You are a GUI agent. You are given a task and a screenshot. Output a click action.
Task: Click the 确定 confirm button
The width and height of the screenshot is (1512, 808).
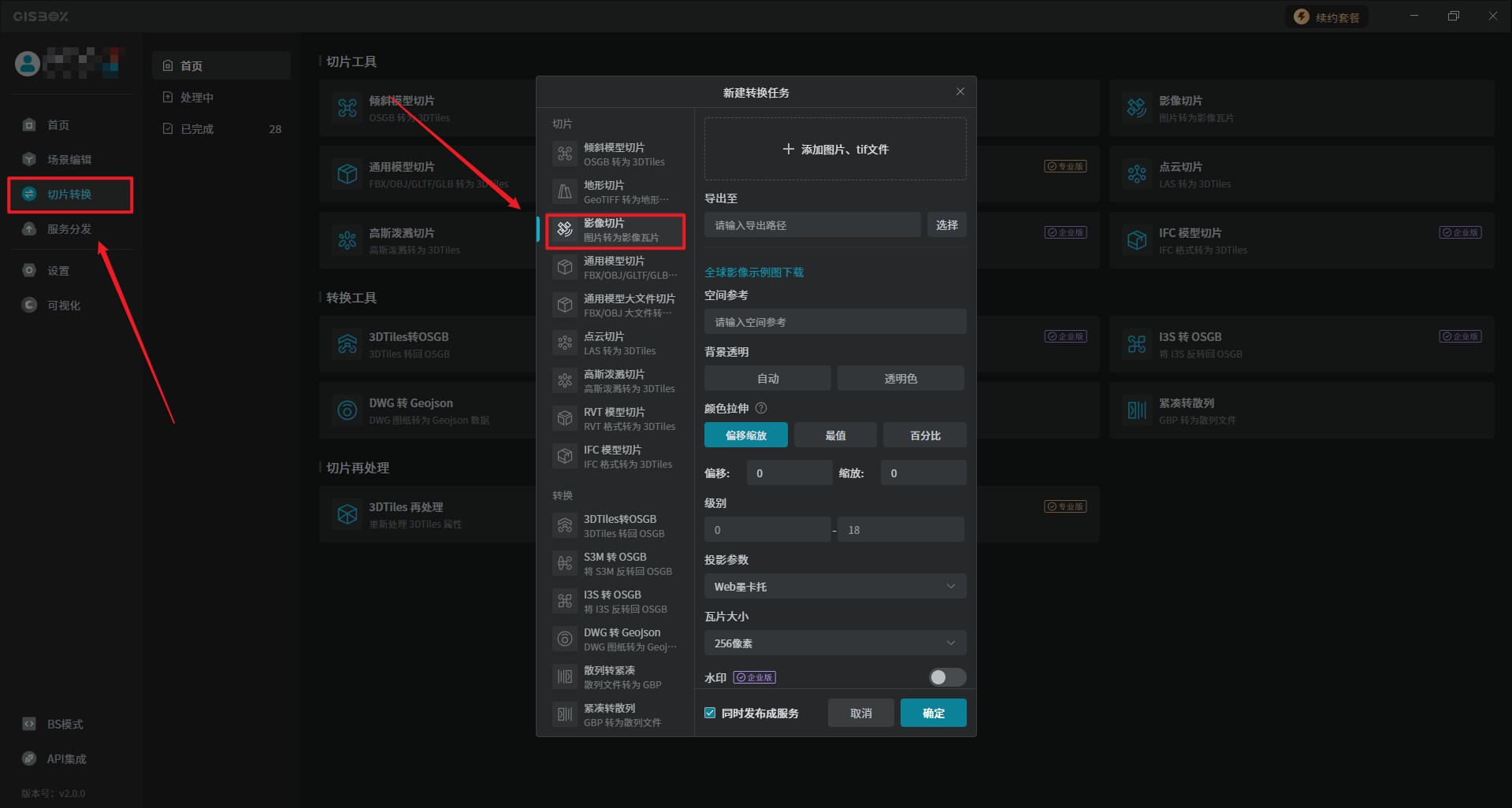click(x=933, y=713)
